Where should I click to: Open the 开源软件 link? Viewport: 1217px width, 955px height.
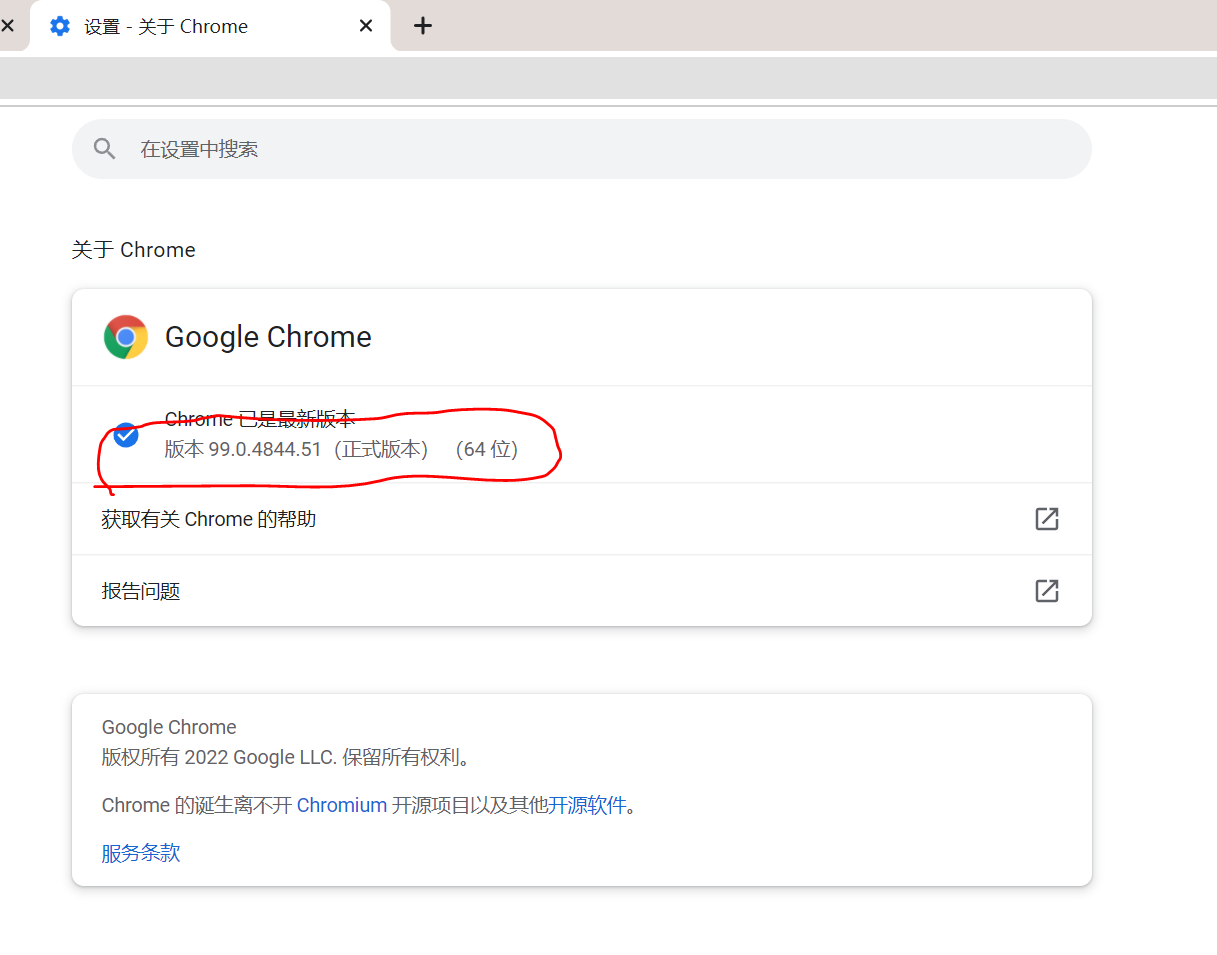click(587, 805)
